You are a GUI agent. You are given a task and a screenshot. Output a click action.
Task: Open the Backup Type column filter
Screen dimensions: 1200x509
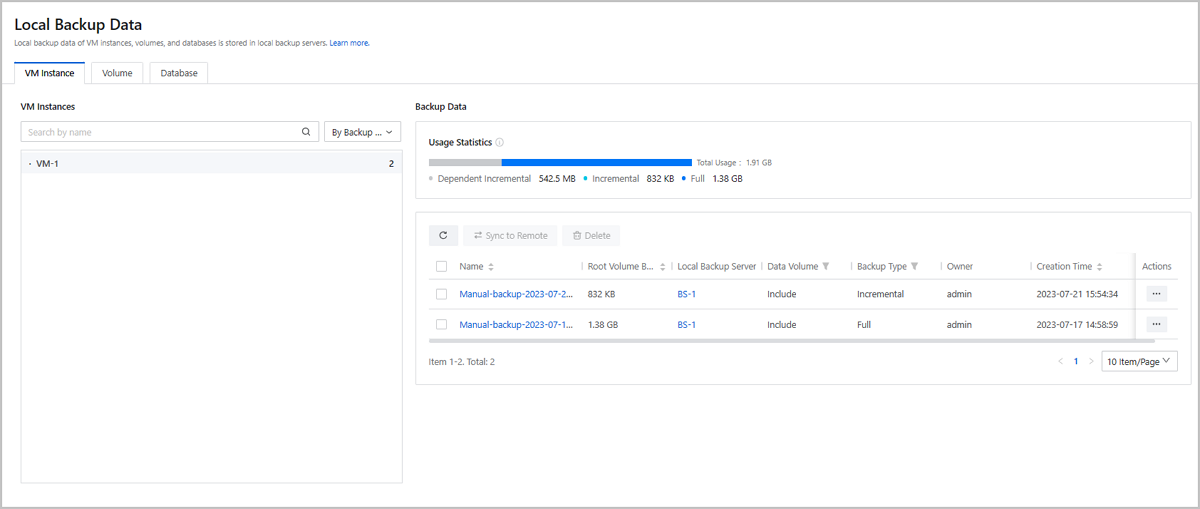click(x=915, y=267)
